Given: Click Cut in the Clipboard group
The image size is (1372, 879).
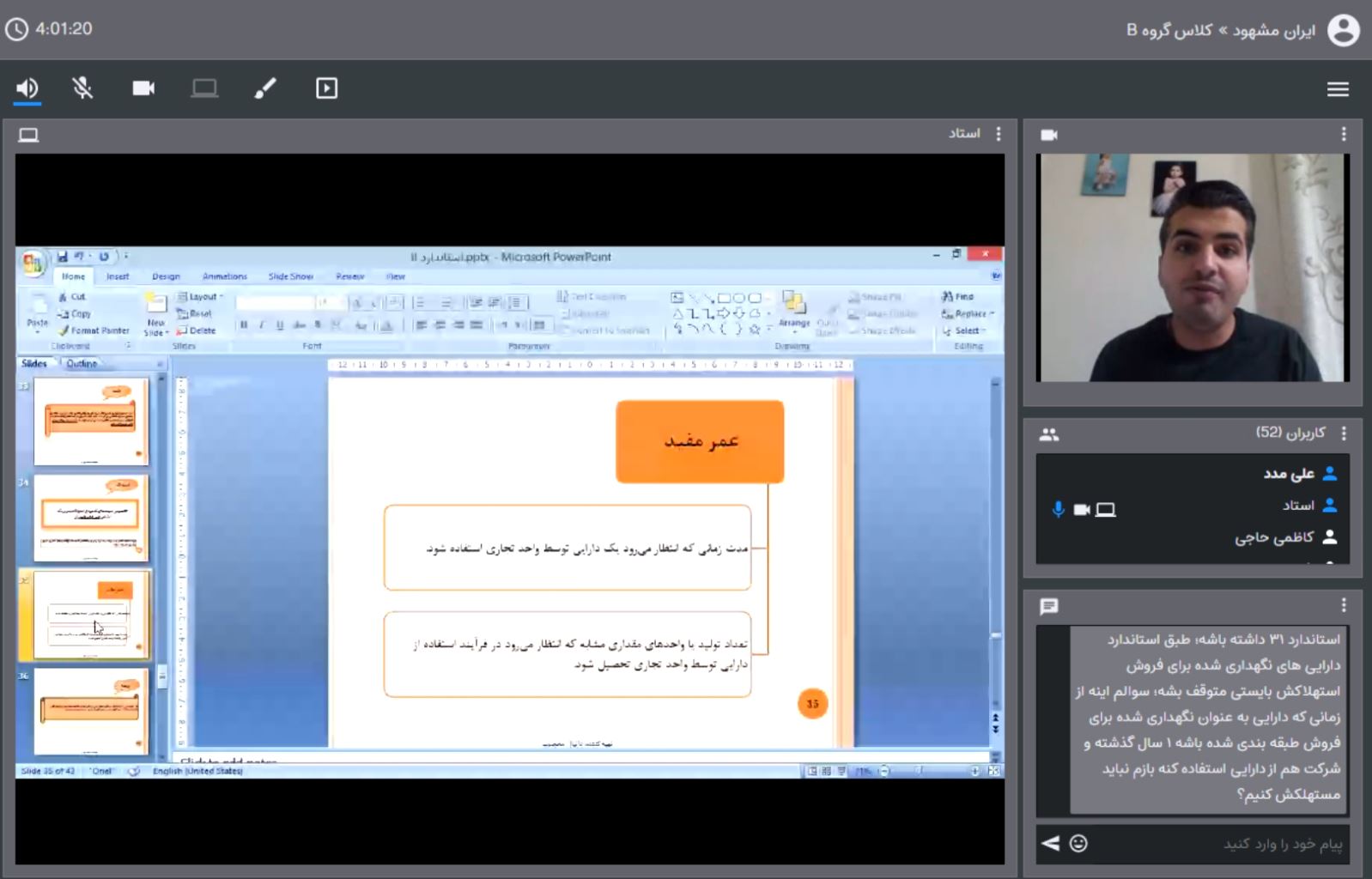Looking at the screenshot, I should tap(72, 296).
